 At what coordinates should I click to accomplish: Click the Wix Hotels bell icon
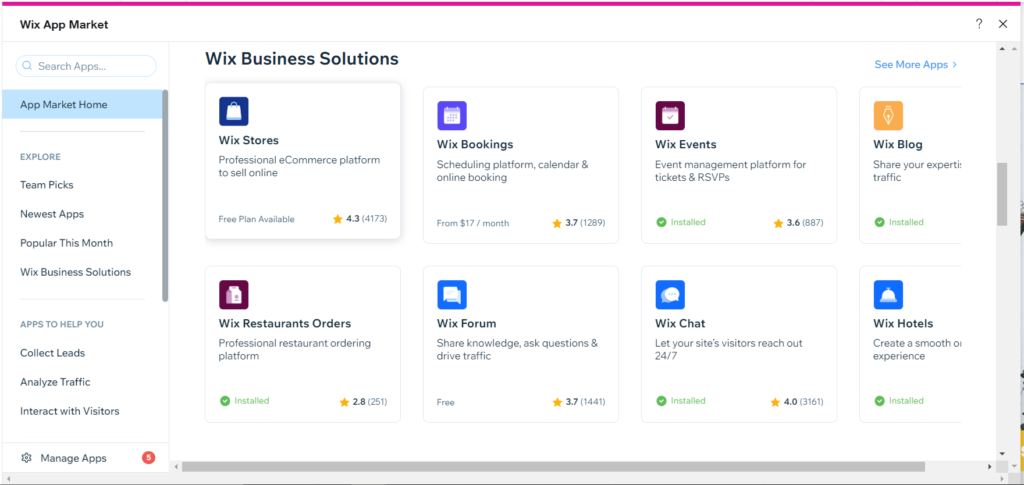pos(888,295)
